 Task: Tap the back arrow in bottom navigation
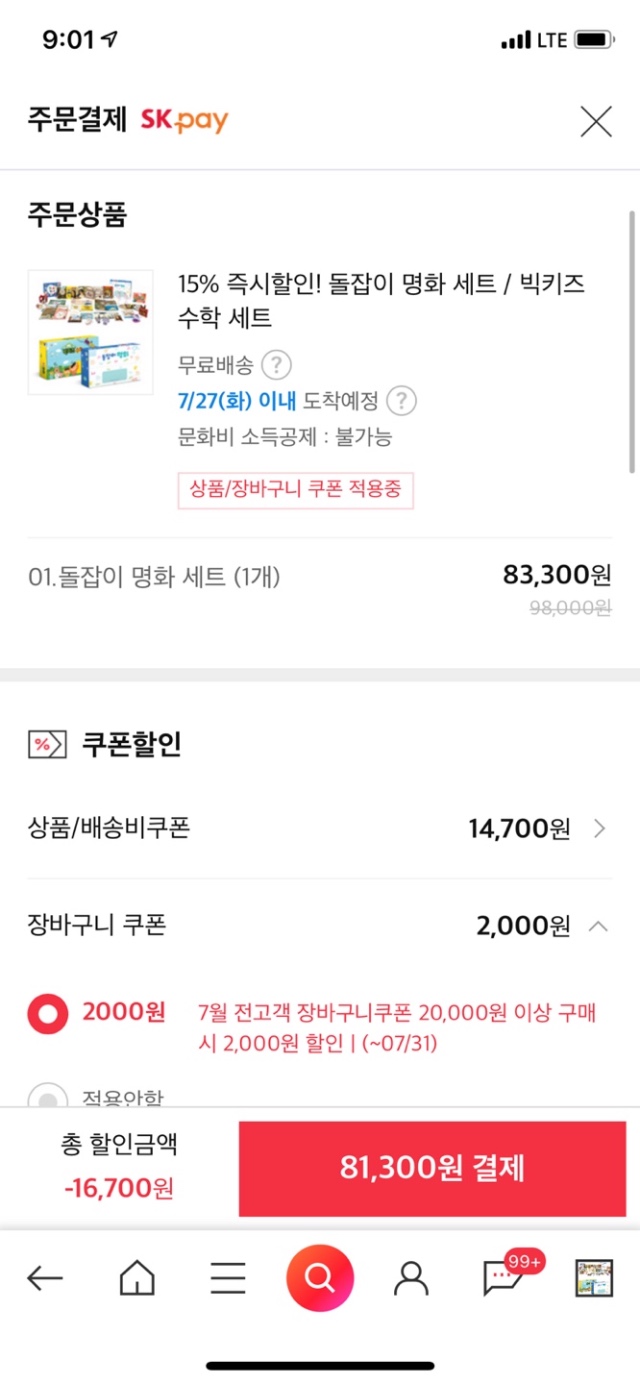click(x=45, y=1277)
